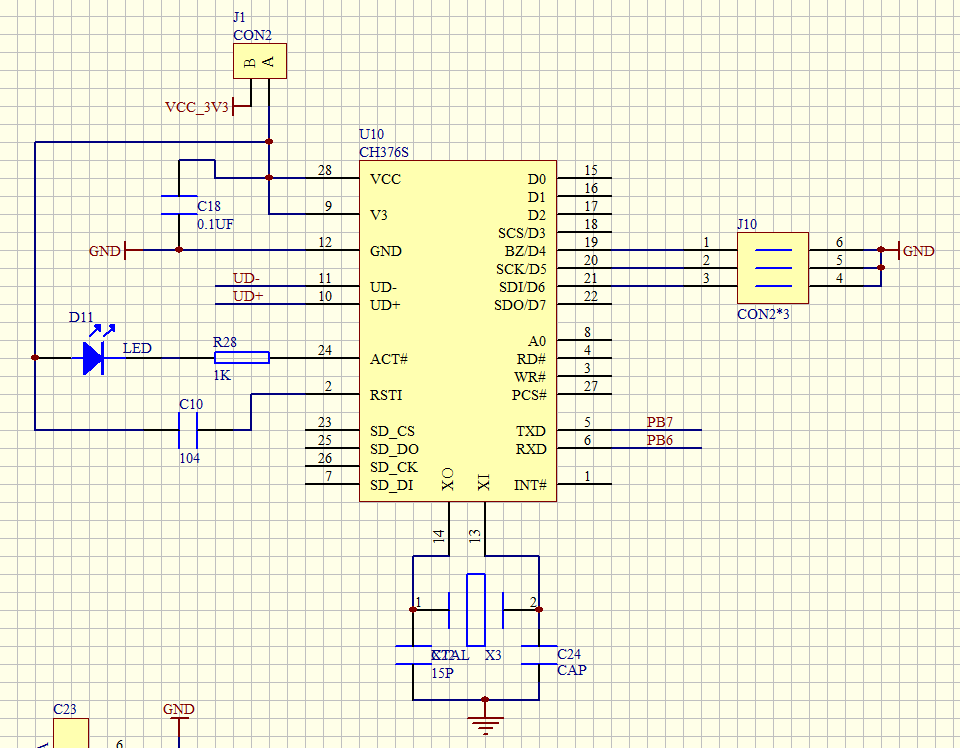The image size is (960, 748).
Task: Select the 1K resistor value text
Action: pos(222,375)
